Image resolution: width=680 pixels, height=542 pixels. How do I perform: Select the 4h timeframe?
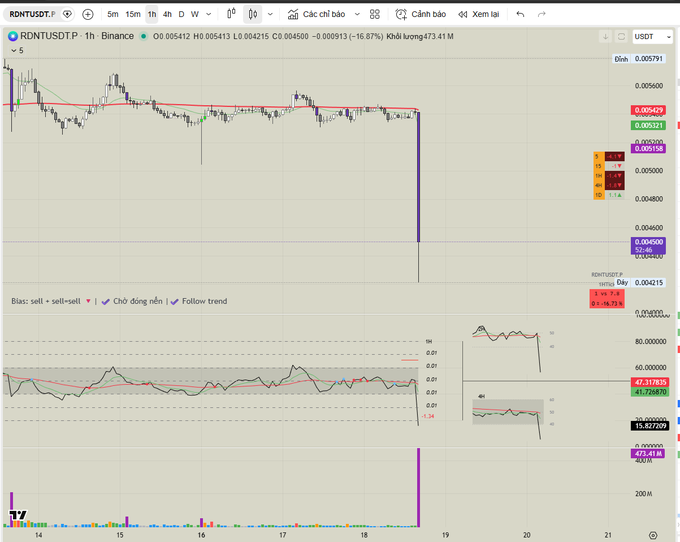(166, 14)
